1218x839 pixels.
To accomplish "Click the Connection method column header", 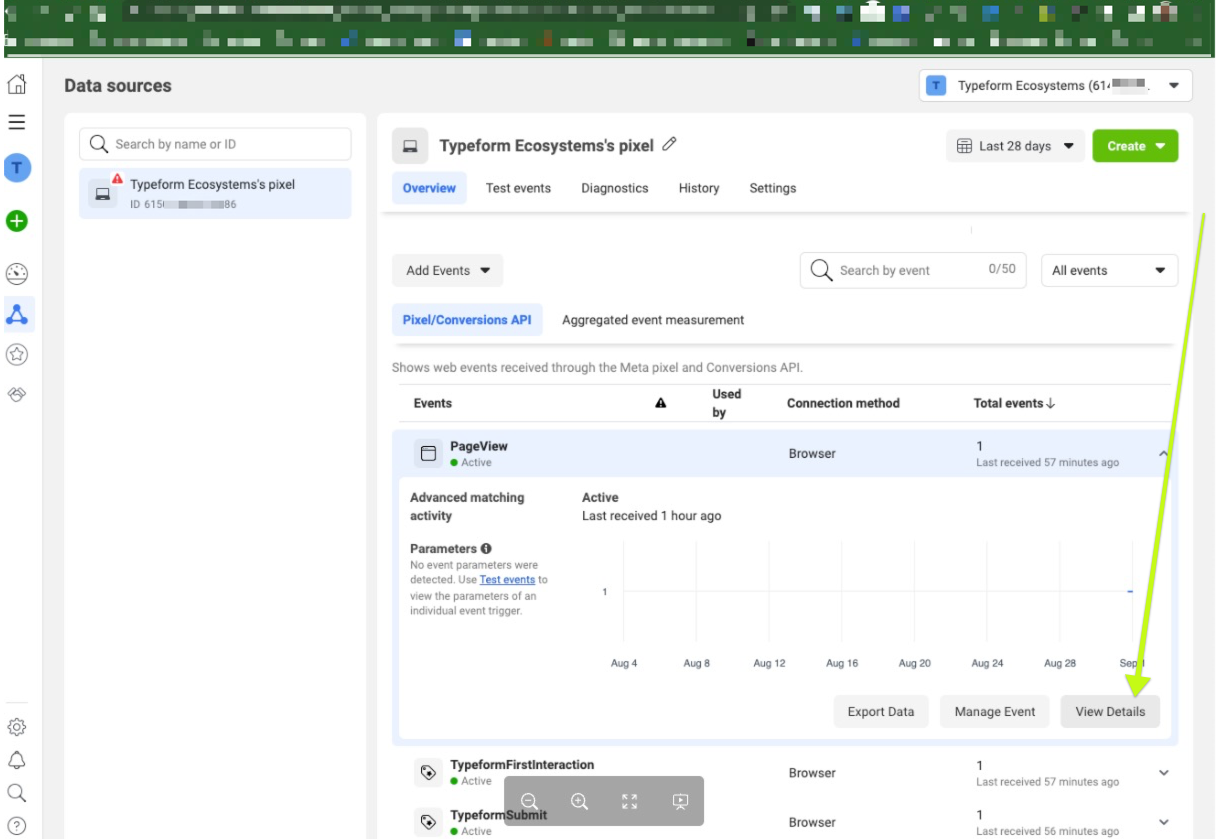I will click(x=843, y=403).
